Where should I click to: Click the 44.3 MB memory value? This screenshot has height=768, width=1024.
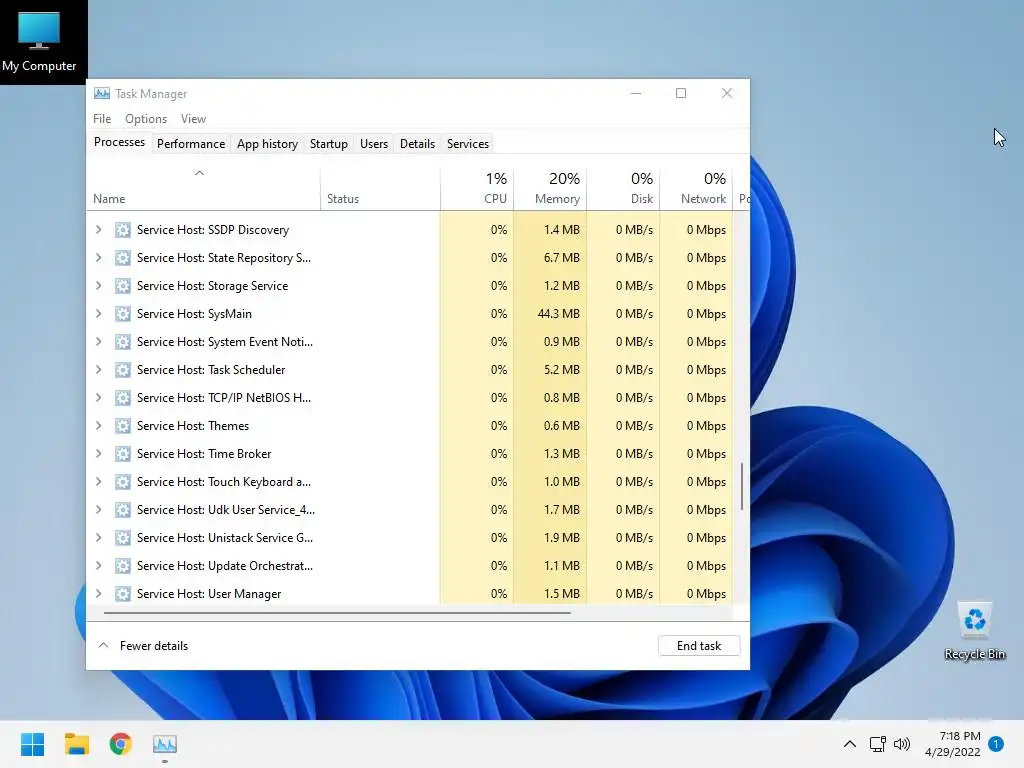(x=558, y=314)
